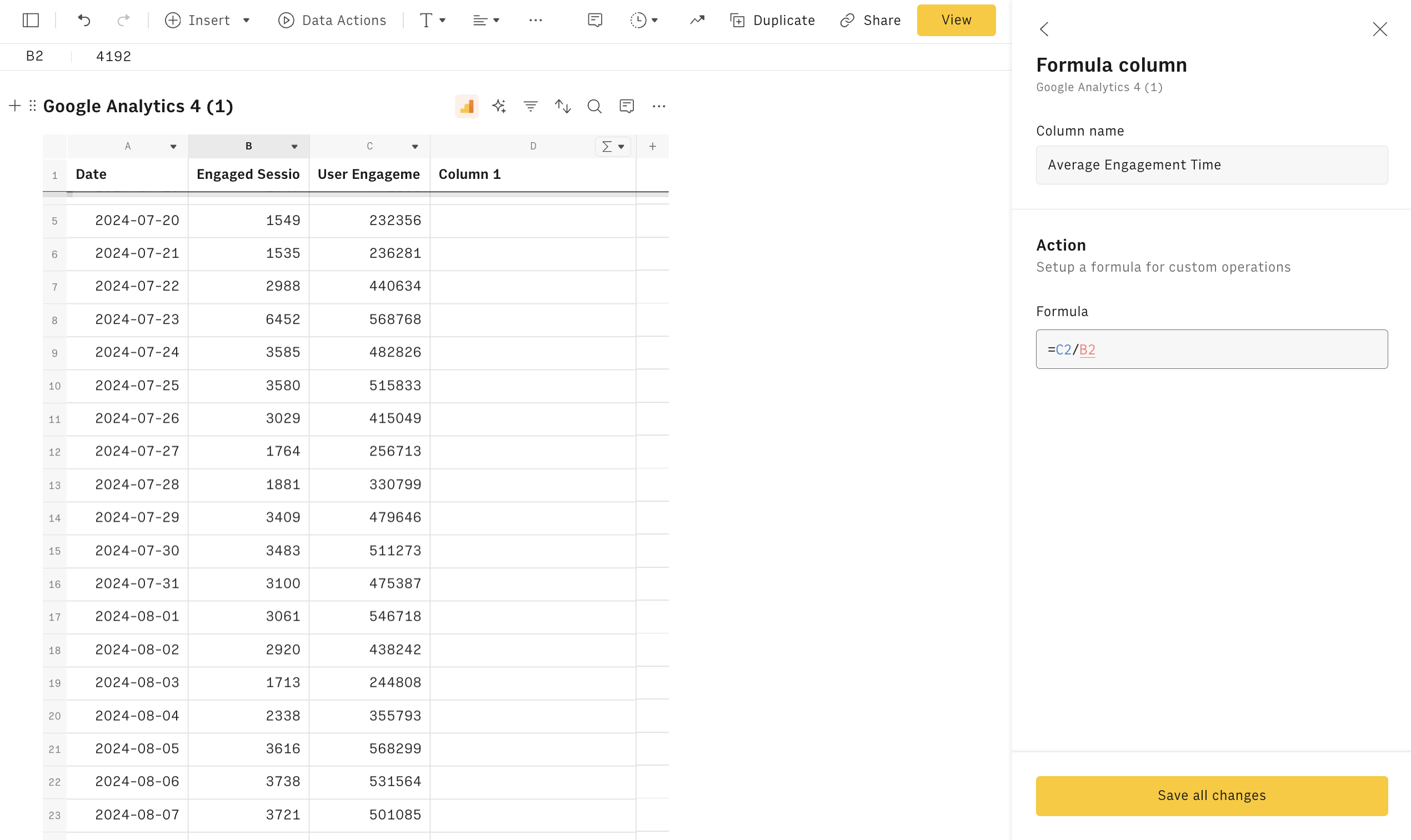Open column C dropdown arrow

pyautogui.click(x=415, y=147)
